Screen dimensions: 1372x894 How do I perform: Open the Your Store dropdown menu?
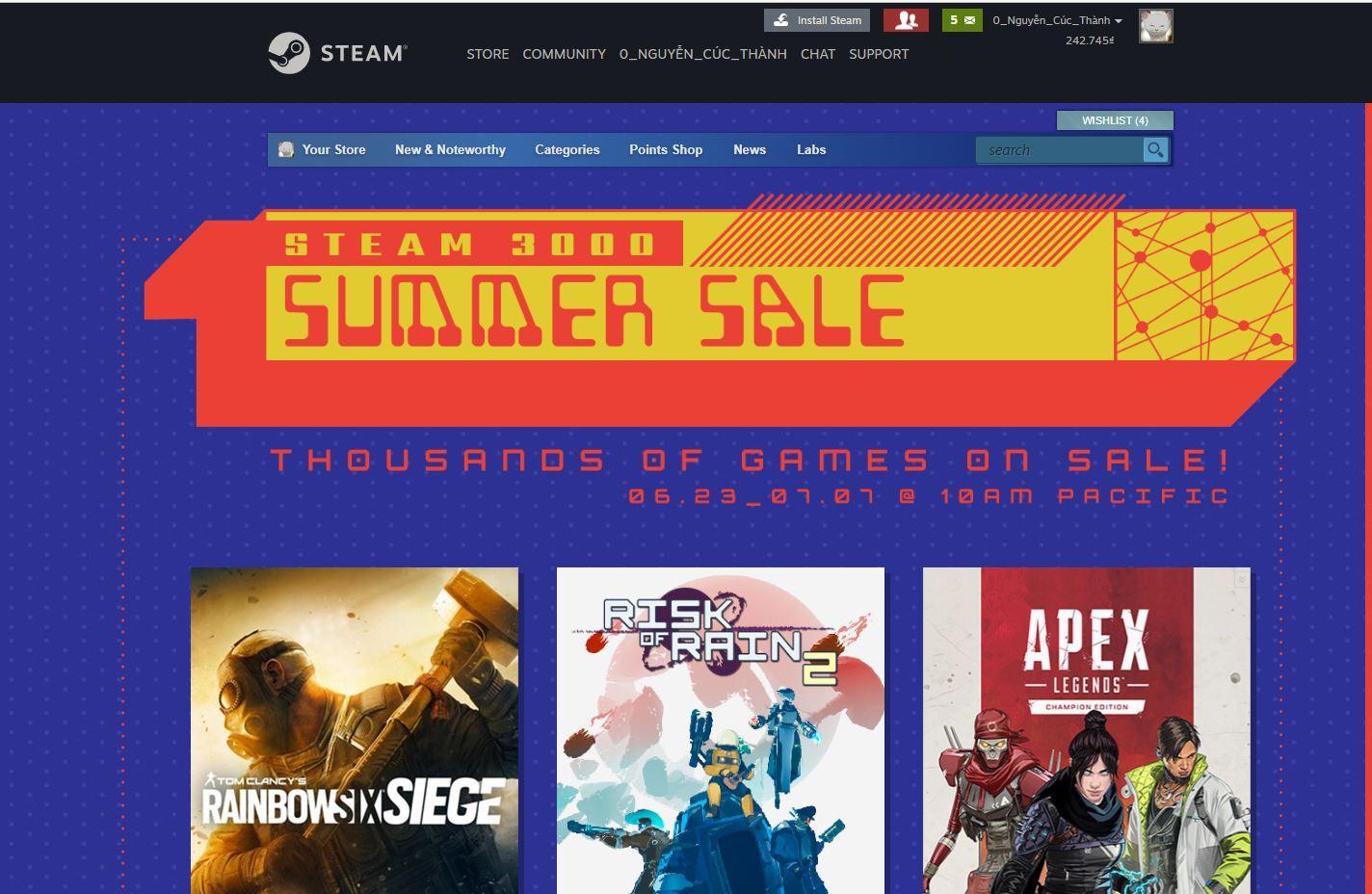(333, 149)
